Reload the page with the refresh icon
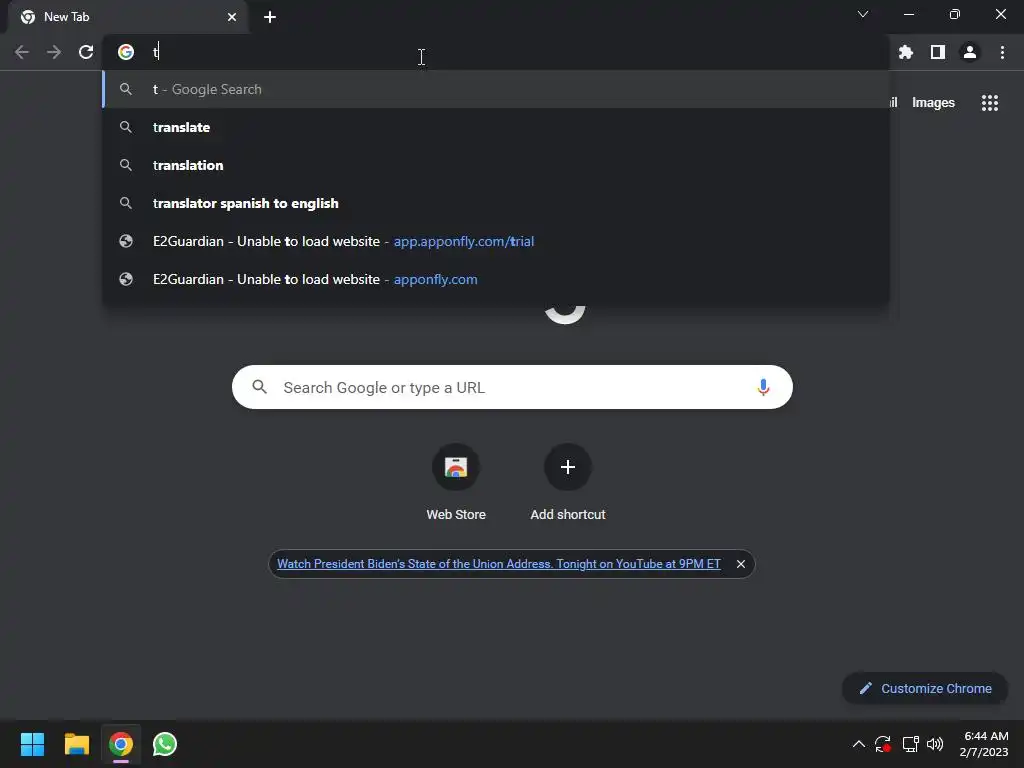1024x768 pixels. [x=86, y=52]
